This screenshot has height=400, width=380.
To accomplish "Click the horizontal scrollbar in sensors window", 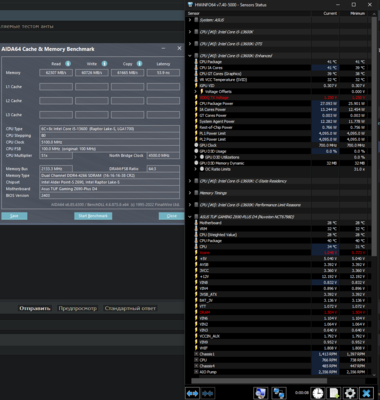I will coord(259,381).
